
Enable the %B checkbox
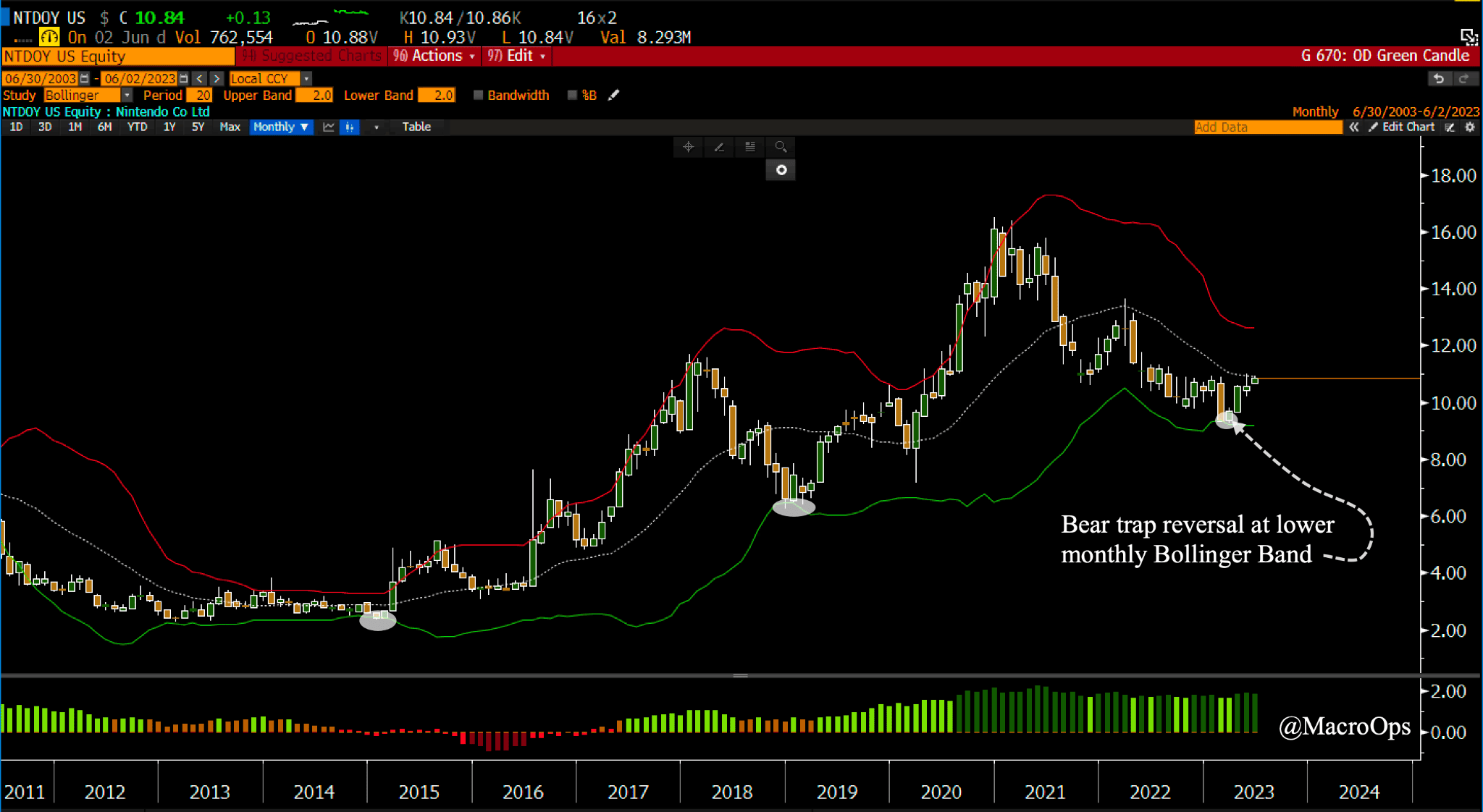tap(572, 95)
